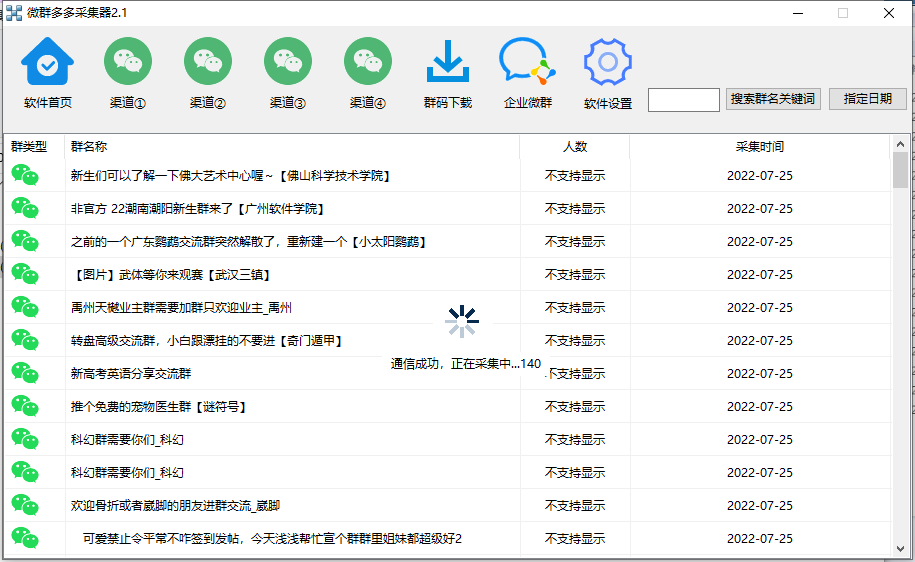Minimize the 微群多多采集器 window
This screenshot has width=915, height=562.
pyautogui.click(x=798, y=13)
